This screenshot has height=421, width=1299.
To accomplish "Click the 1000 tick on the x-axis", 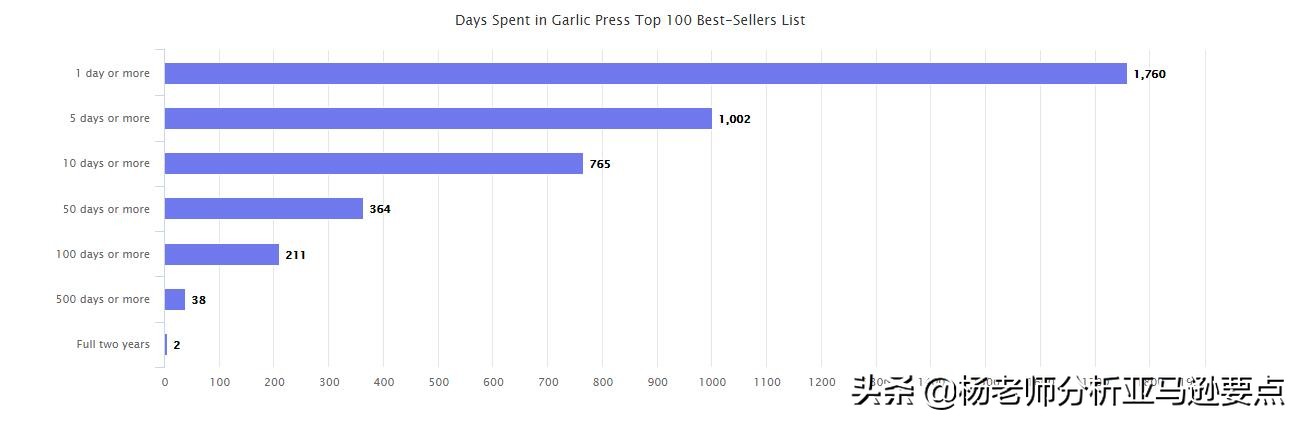I will coord(711,382).
